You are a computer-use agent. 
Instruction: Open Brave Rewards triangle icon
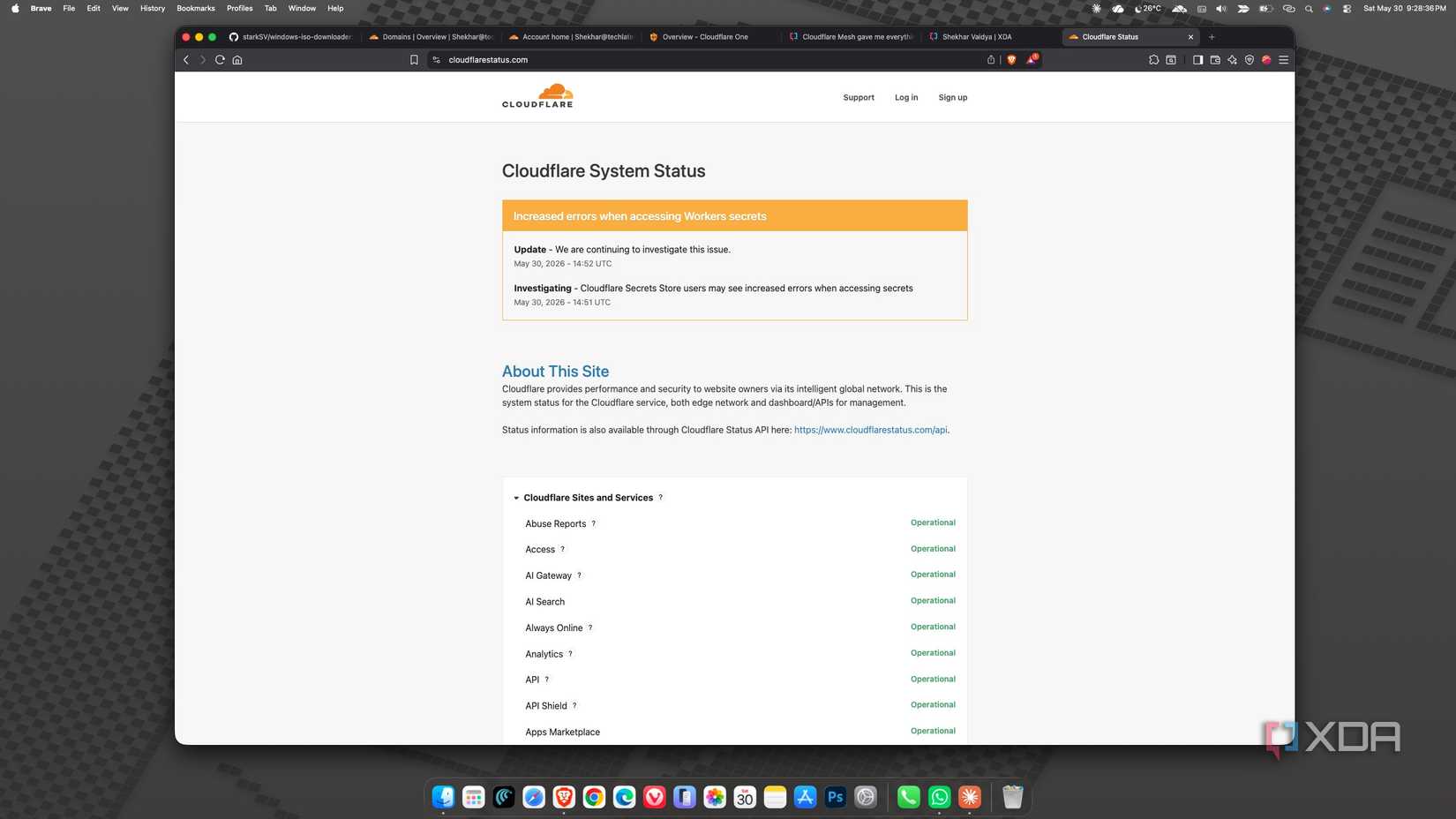[x=1031, y=60]
